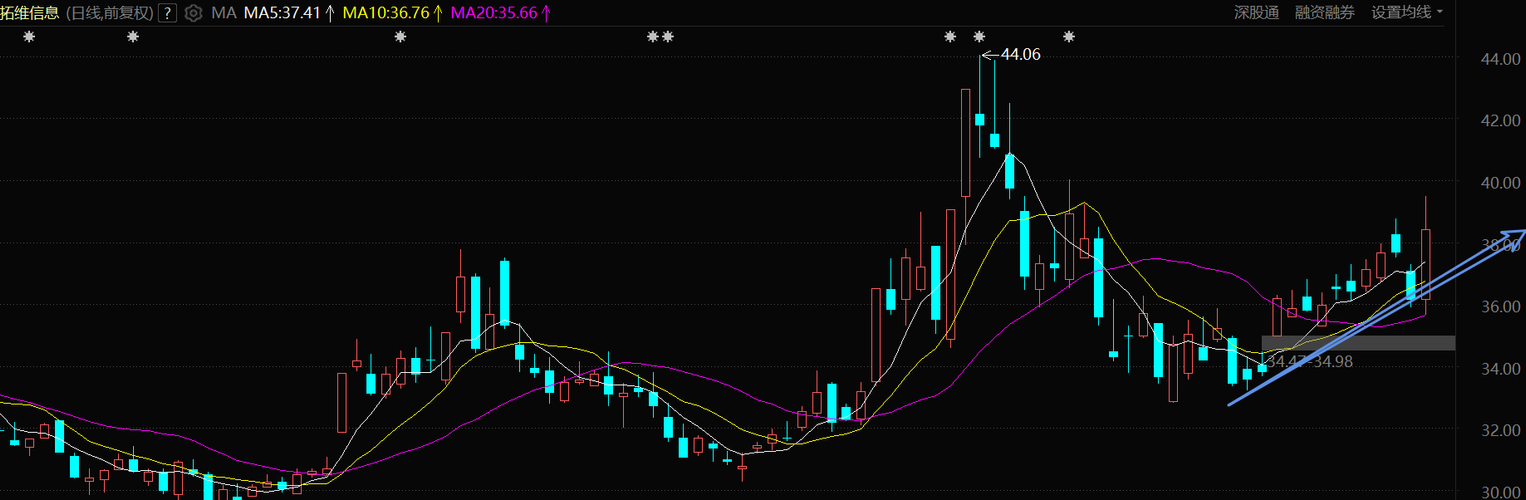The height and width of the screenshot is (500, 1526).
Task: Click the 42.00 price axis label
Action: click(1500, 120)
